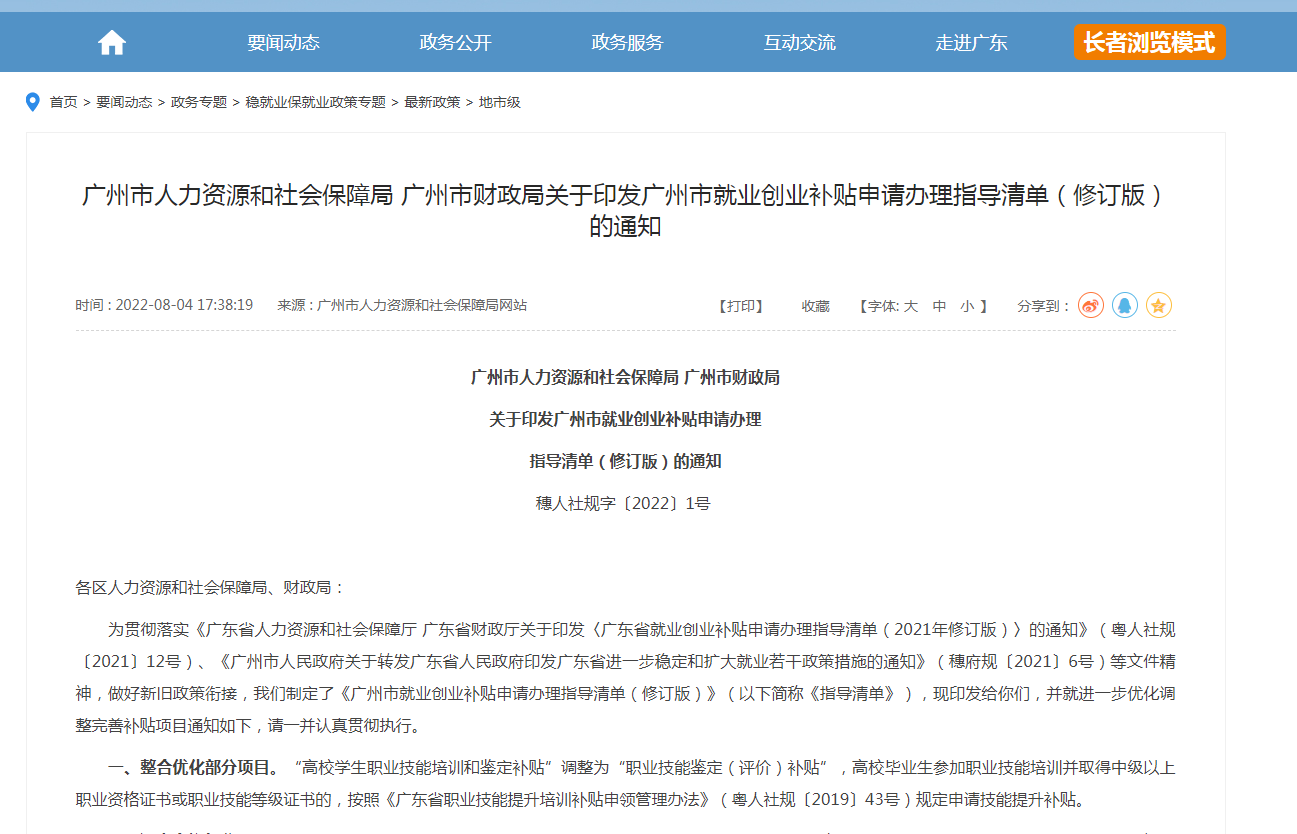Click 首页 in the breadcrumb
The image size is (1297, 834).
[64, 102]
